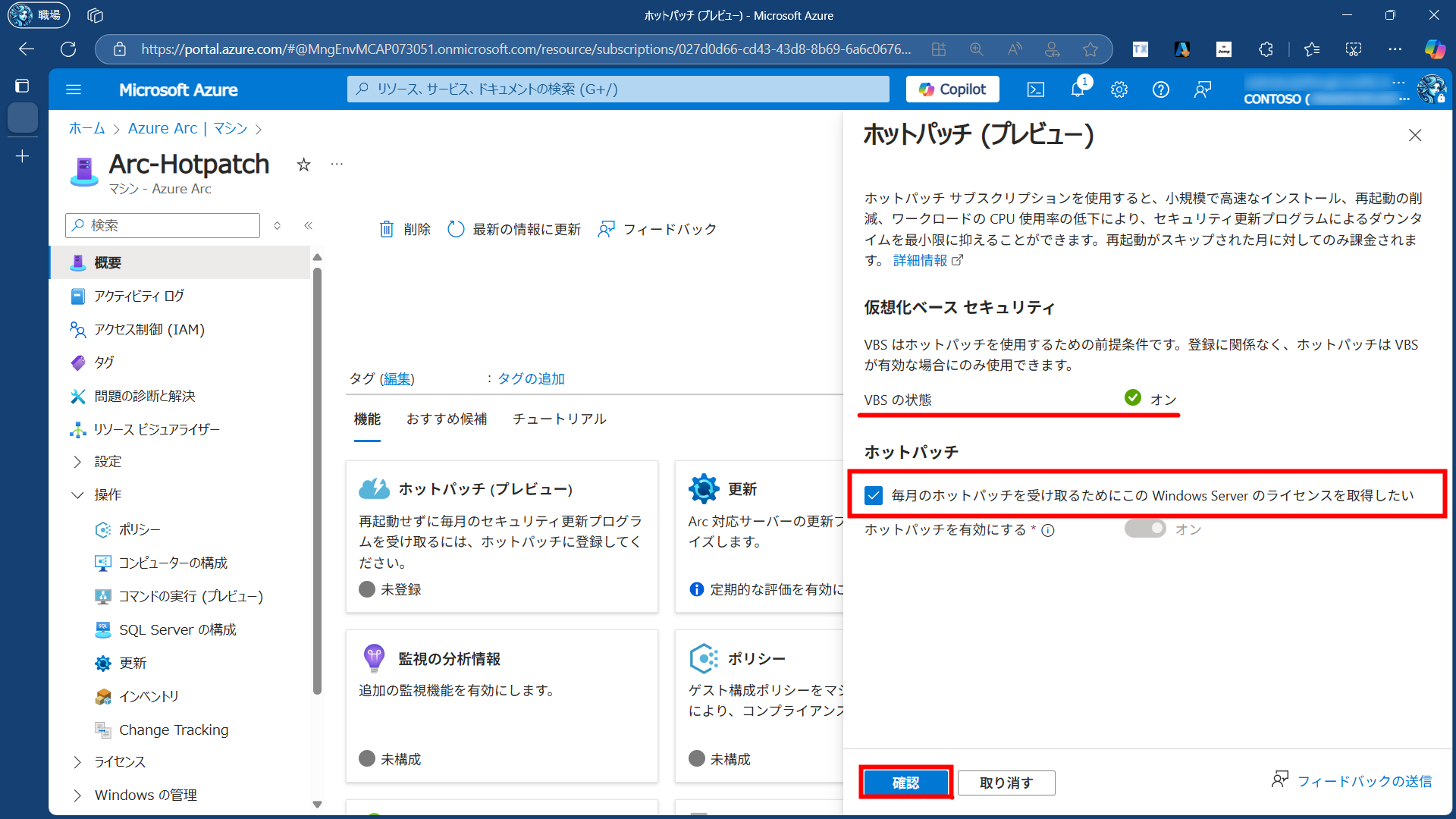Click the 確認 confirm button

pos(905,783)
